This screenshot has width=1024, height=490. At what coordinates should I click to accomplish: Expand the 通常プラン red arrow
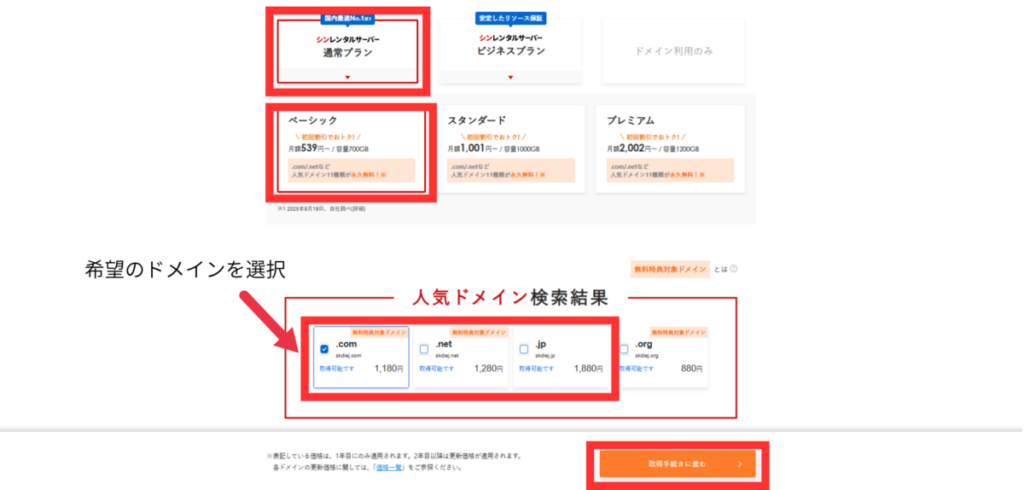[x=348, y=76]
